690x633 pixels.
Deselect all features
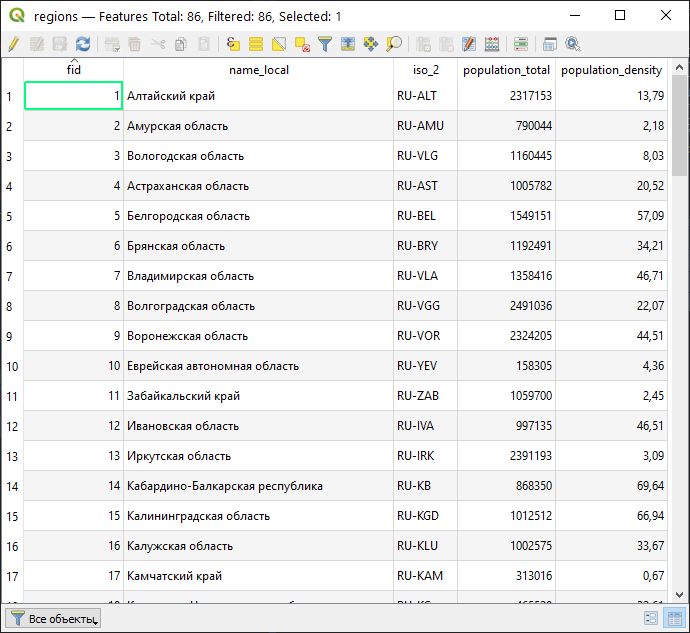[x=302, y=44]
